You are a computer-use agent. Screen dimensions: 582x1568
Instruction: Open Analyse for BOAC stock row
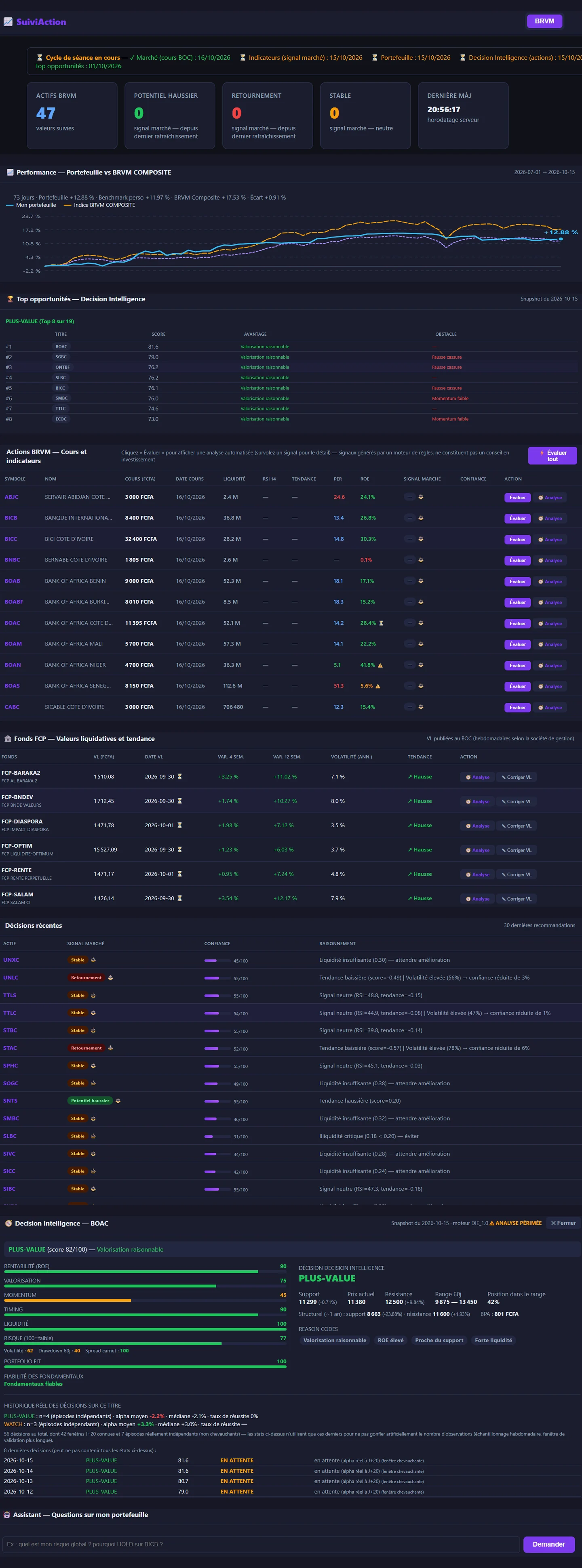point(550,623)
